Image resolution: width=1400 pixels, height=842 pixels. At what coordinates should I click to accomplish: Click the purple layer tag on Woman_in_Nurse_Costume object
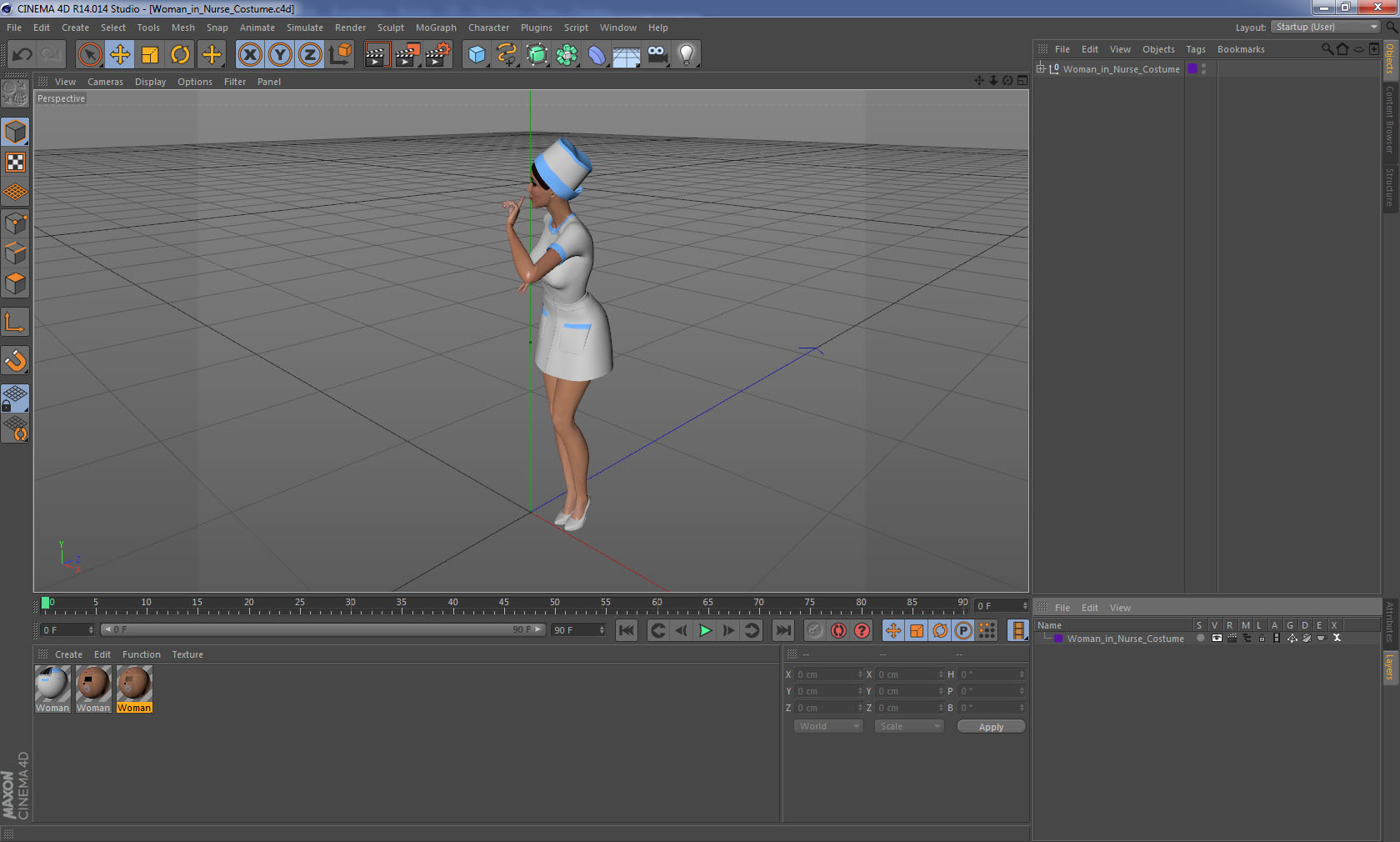pos(1192,69)
